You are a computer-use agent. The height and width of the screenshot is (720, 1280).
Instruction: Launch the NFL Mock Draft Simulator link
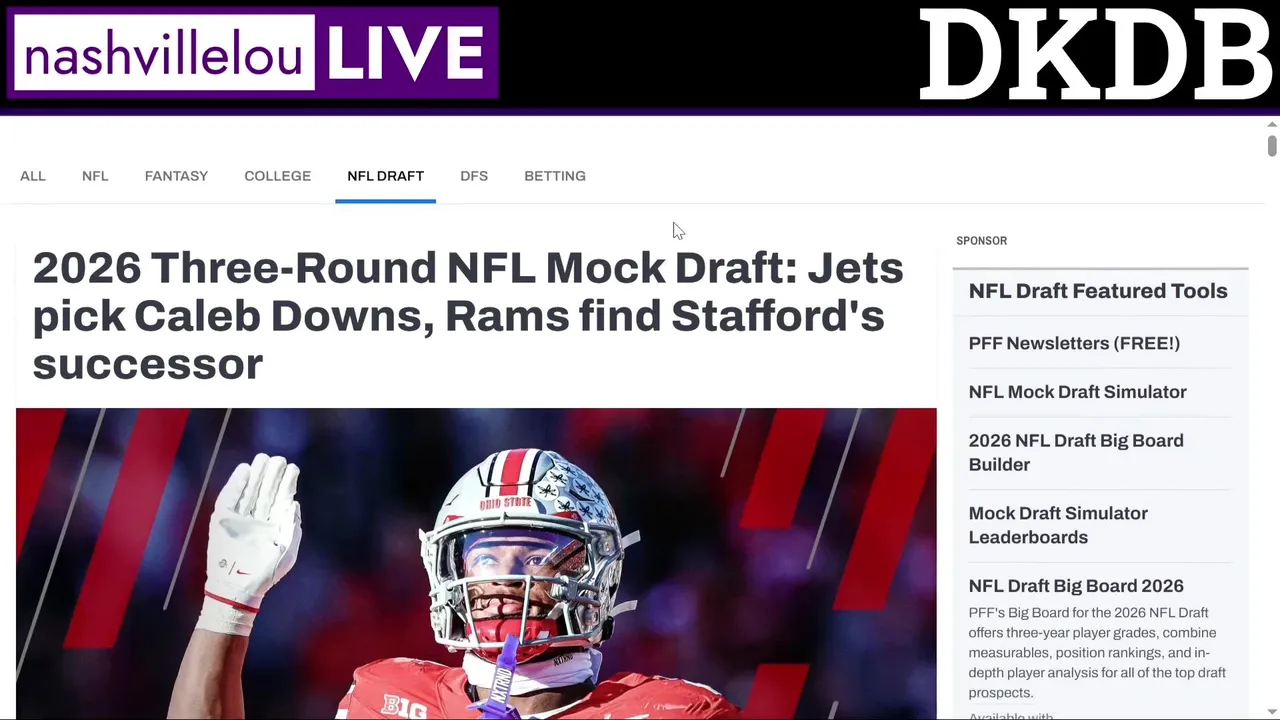pos(1077,392)
